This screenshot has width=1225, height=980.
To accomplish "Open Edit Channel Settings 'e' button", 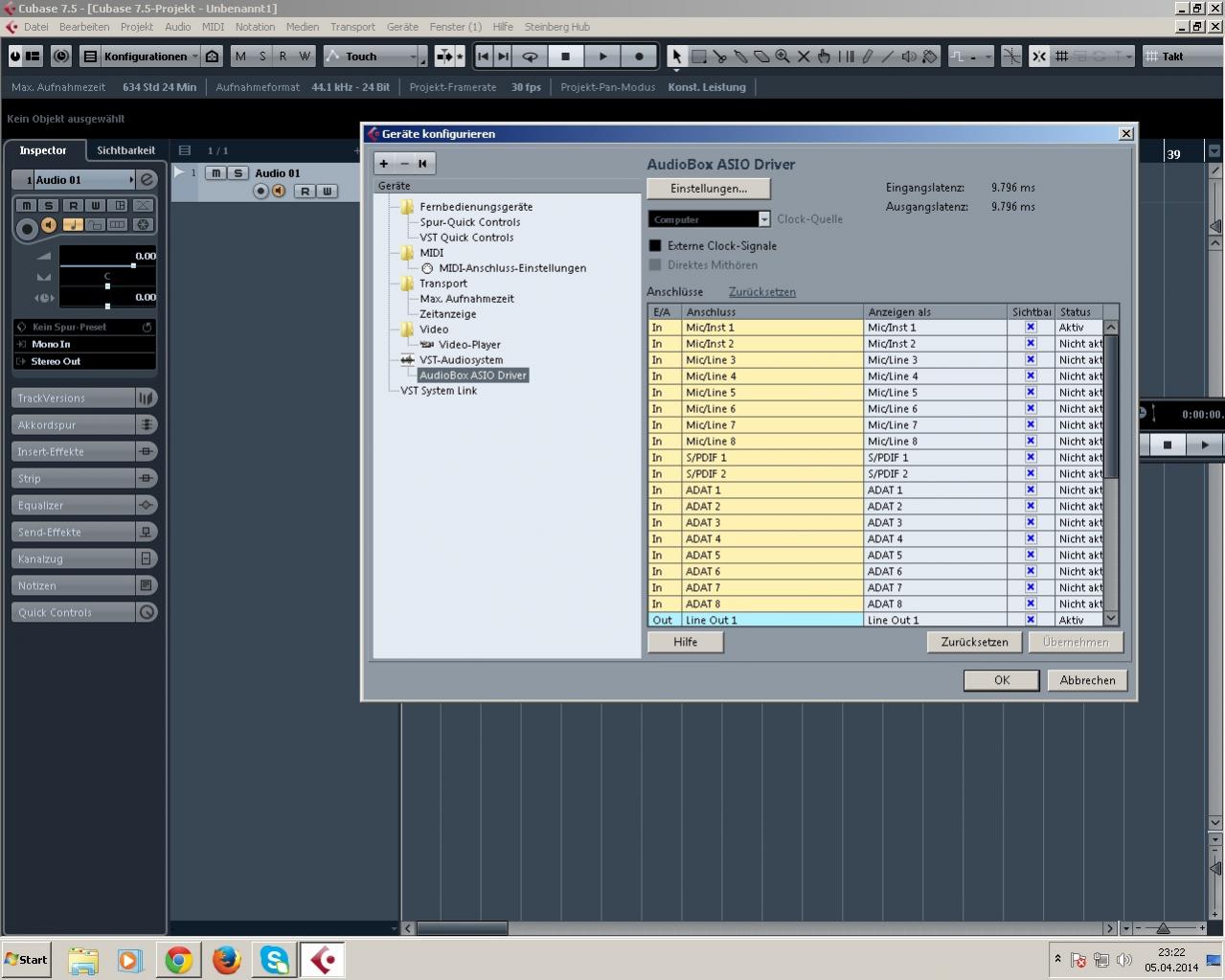I will click(147, 179).
